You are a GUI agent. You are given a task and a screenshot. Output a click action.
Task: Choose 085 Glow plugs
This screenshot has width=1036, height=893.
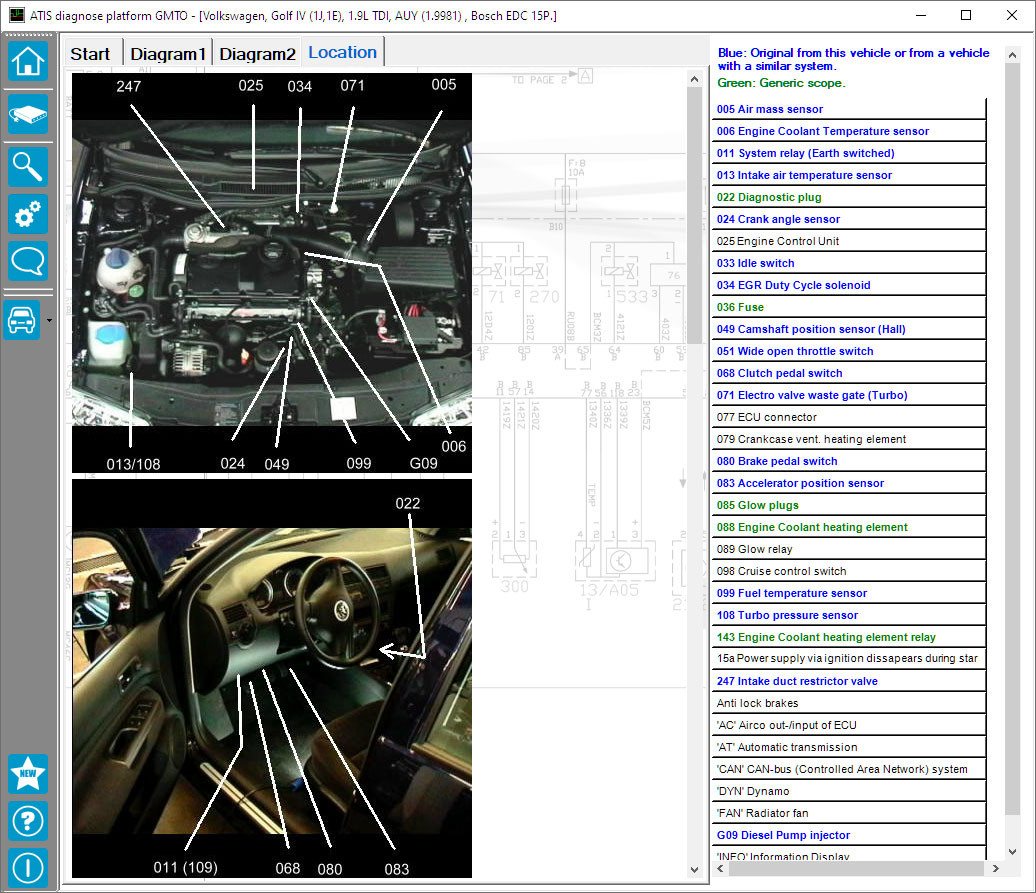pyautogui.click(x=848, y=505)
